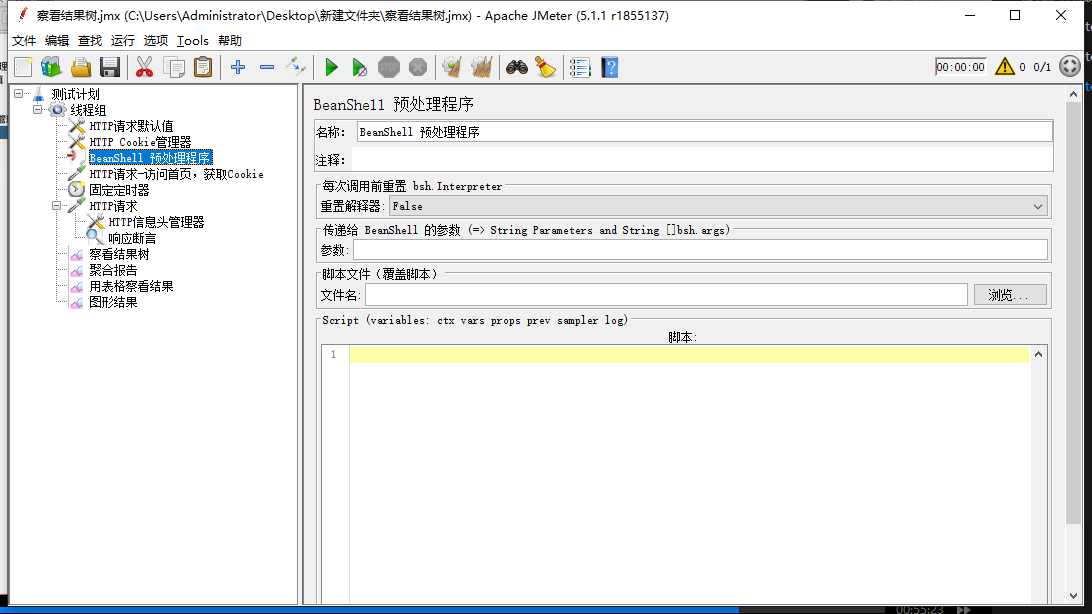This screenshot has height=614, width=1092.
Task: Click the Open file folder icon
Action: pyautogui.click(x=81, y=68)
